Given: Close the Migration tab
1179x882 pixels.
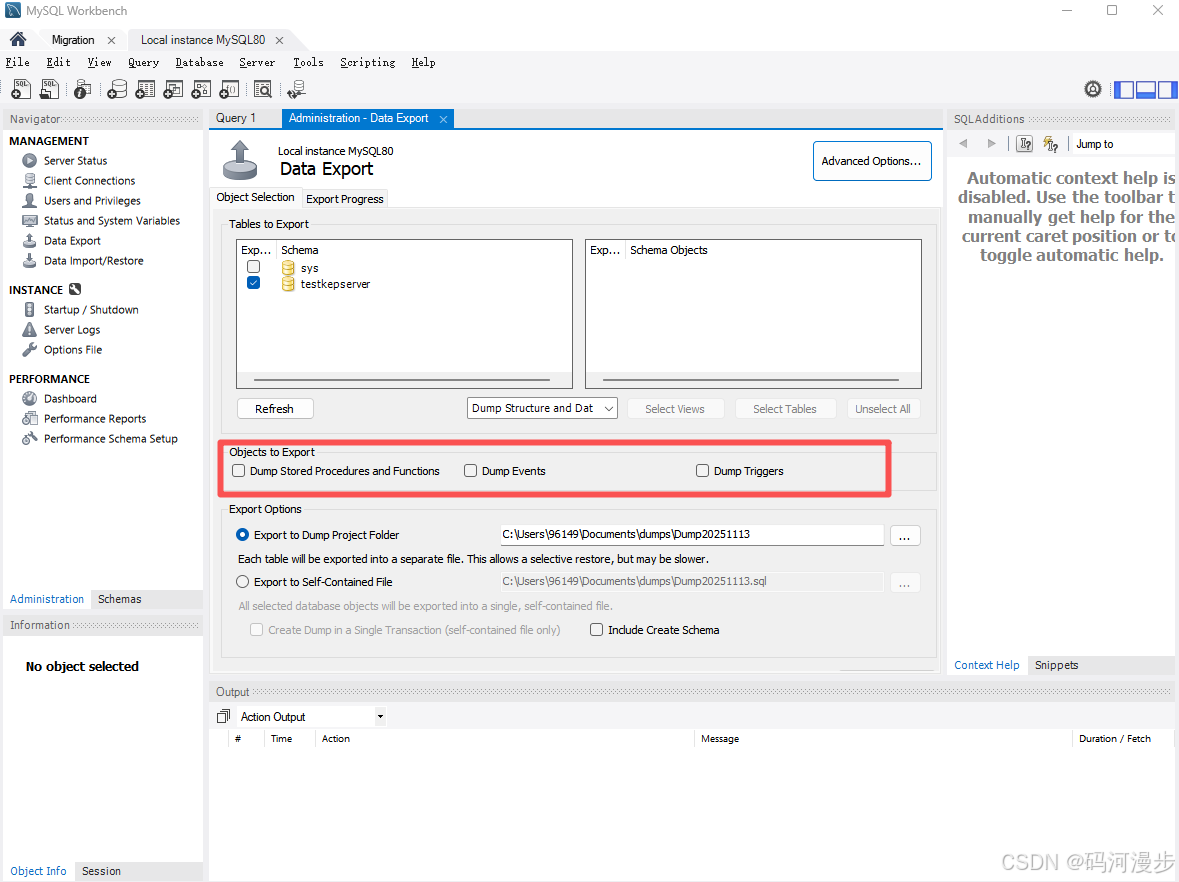Looking at the screenshot, I should (111, 40).
